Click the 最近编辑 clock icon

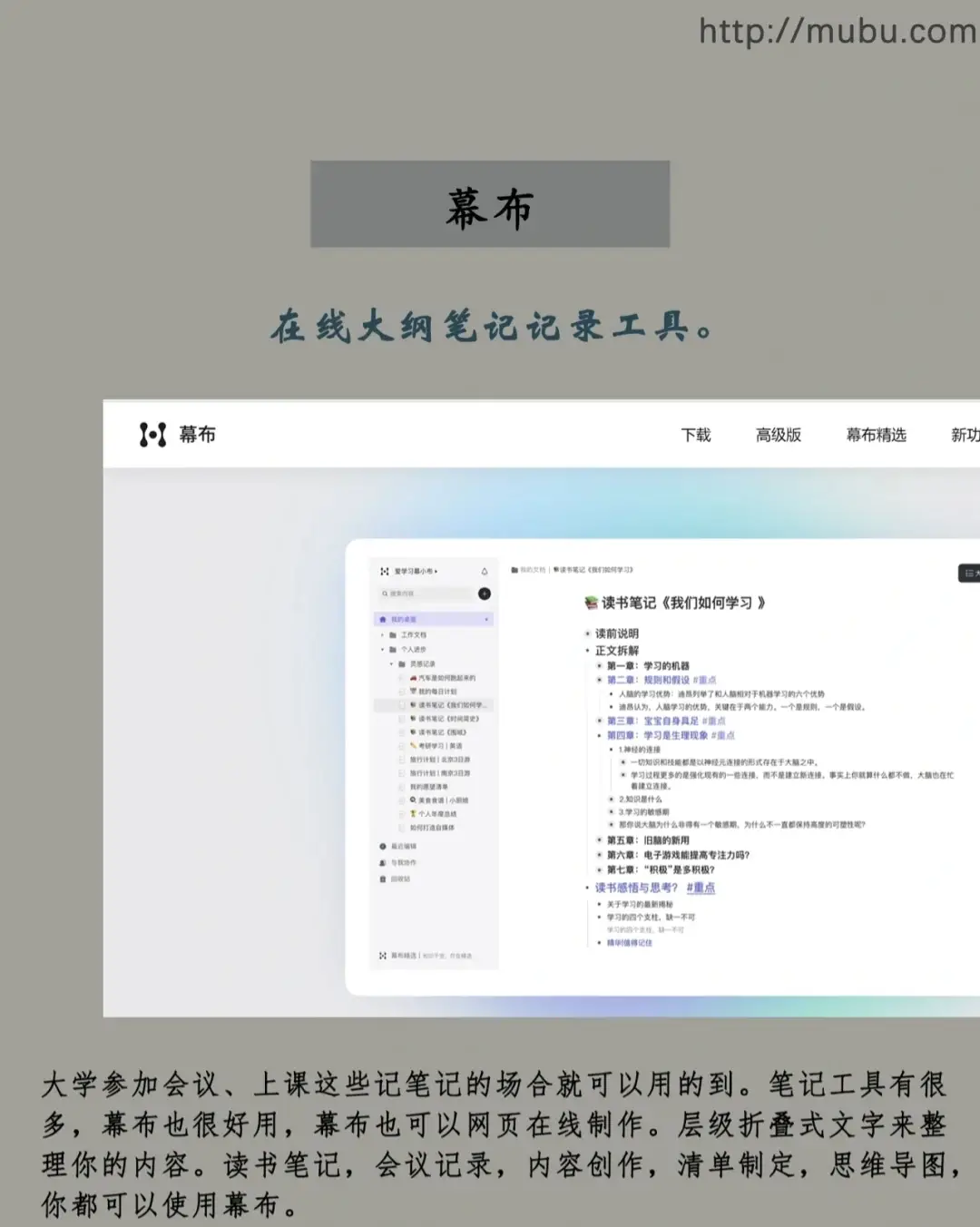tap(383, 847)
